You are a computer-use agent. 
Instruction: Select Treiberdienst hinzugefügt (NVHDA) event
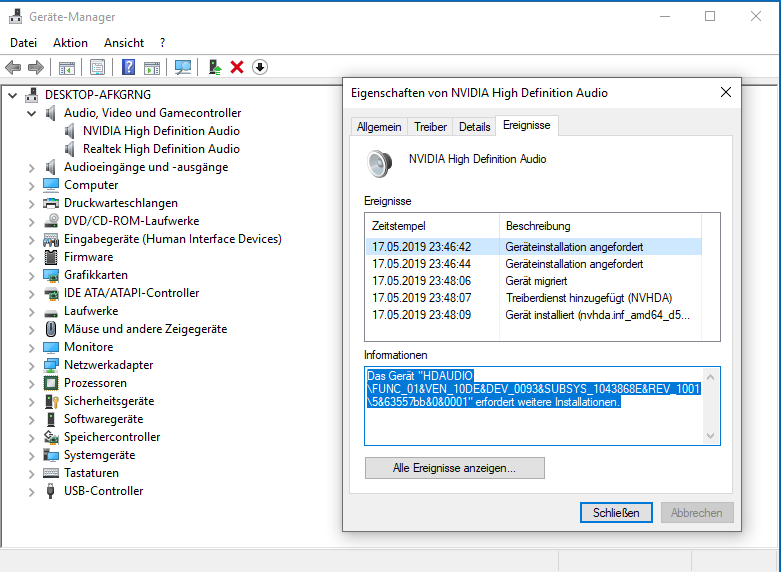click(x=533, y=297)
